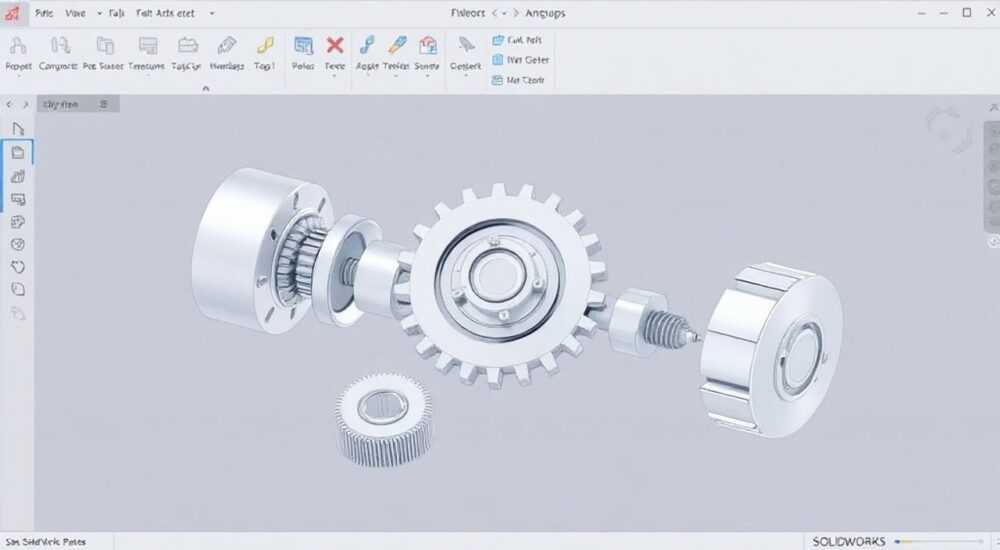
Task: Click the rounded-square left sidebar icon
Action: point(18,290)
